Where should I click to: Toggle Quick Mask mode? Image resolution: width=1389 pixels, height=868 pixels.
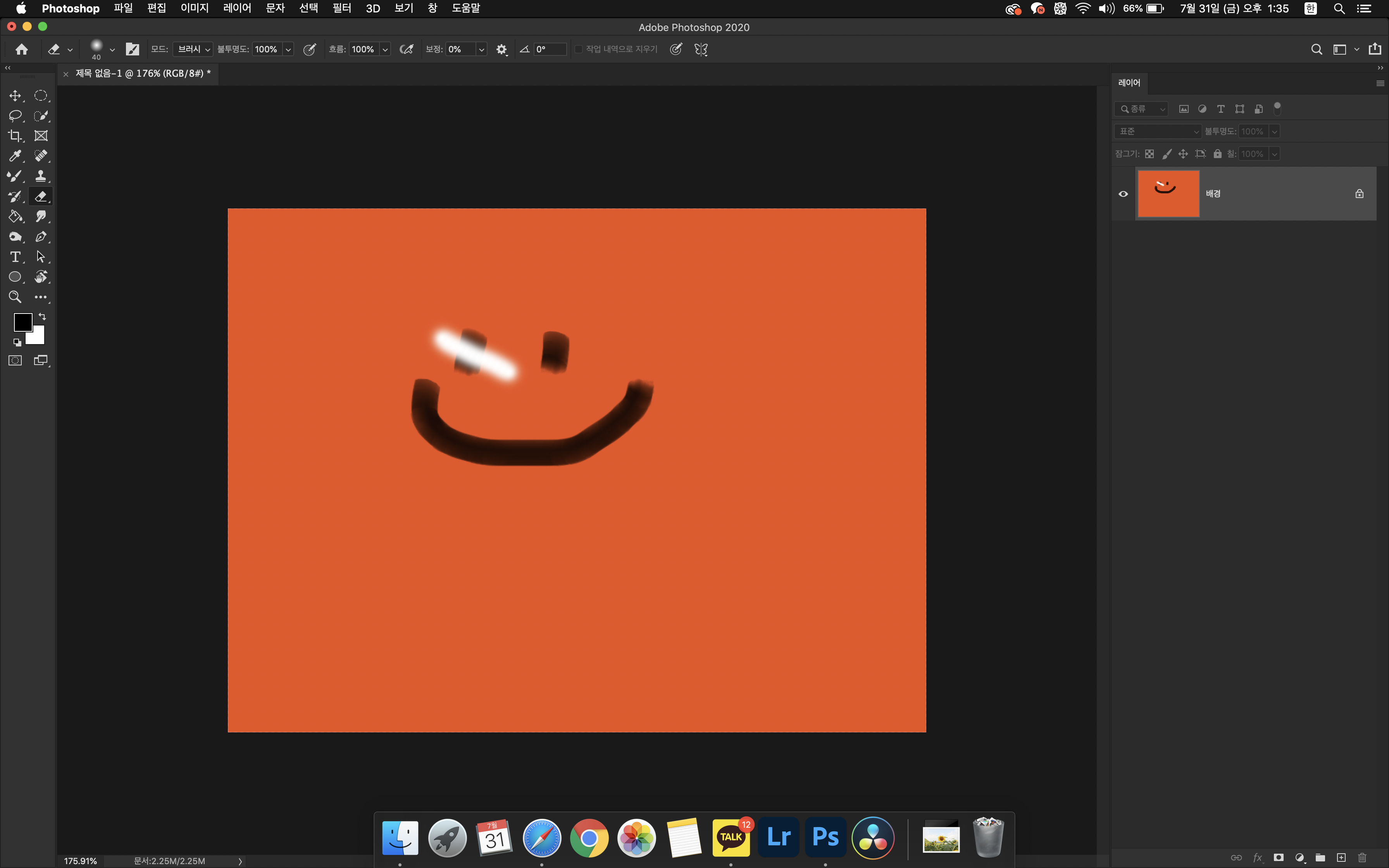pos(15,360)
